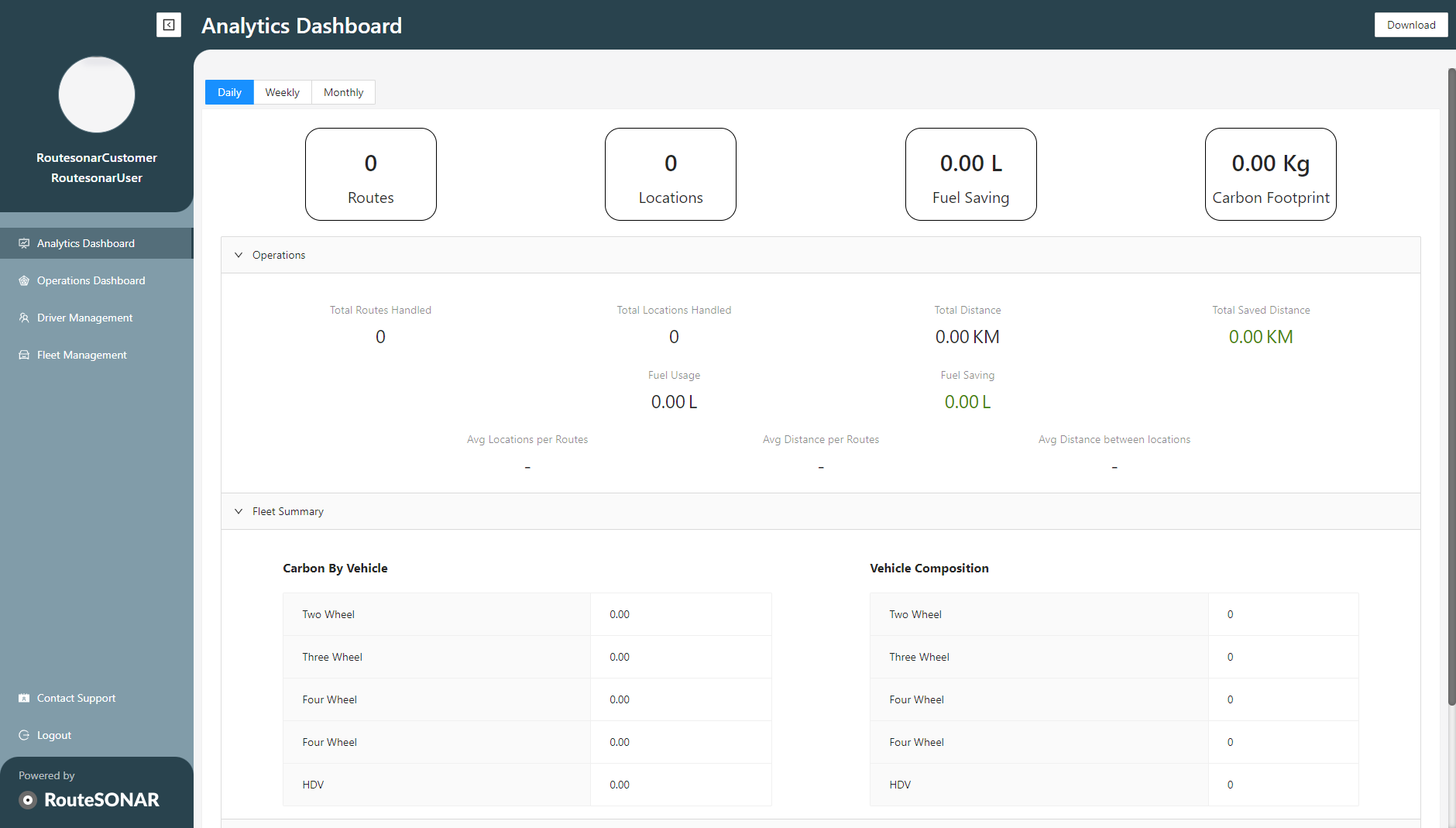The width and height of the screenshot is (1456, 828).
Task: Click Total Routes Handled label
Action: (380, 310)
